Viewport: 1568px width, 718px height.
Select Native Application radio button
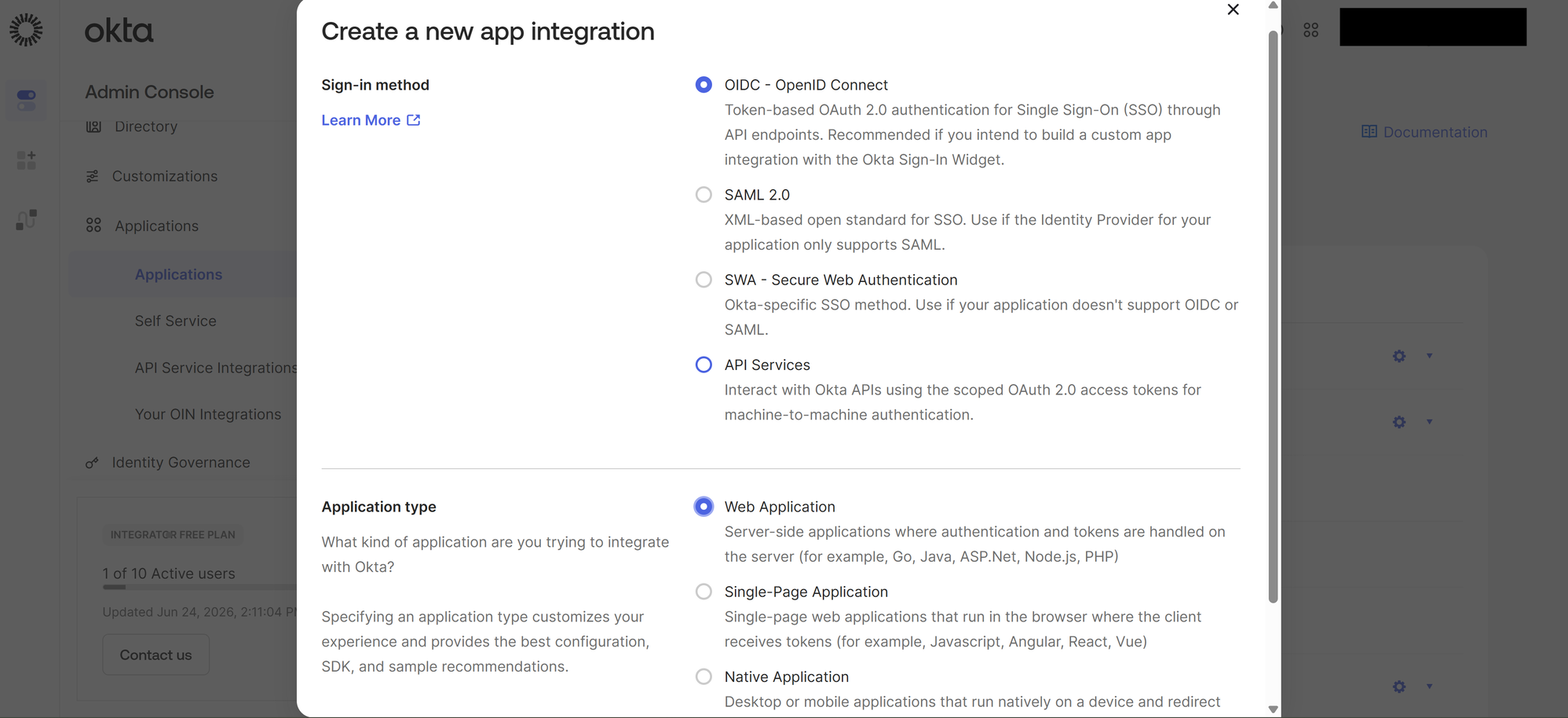coord(704,676)
